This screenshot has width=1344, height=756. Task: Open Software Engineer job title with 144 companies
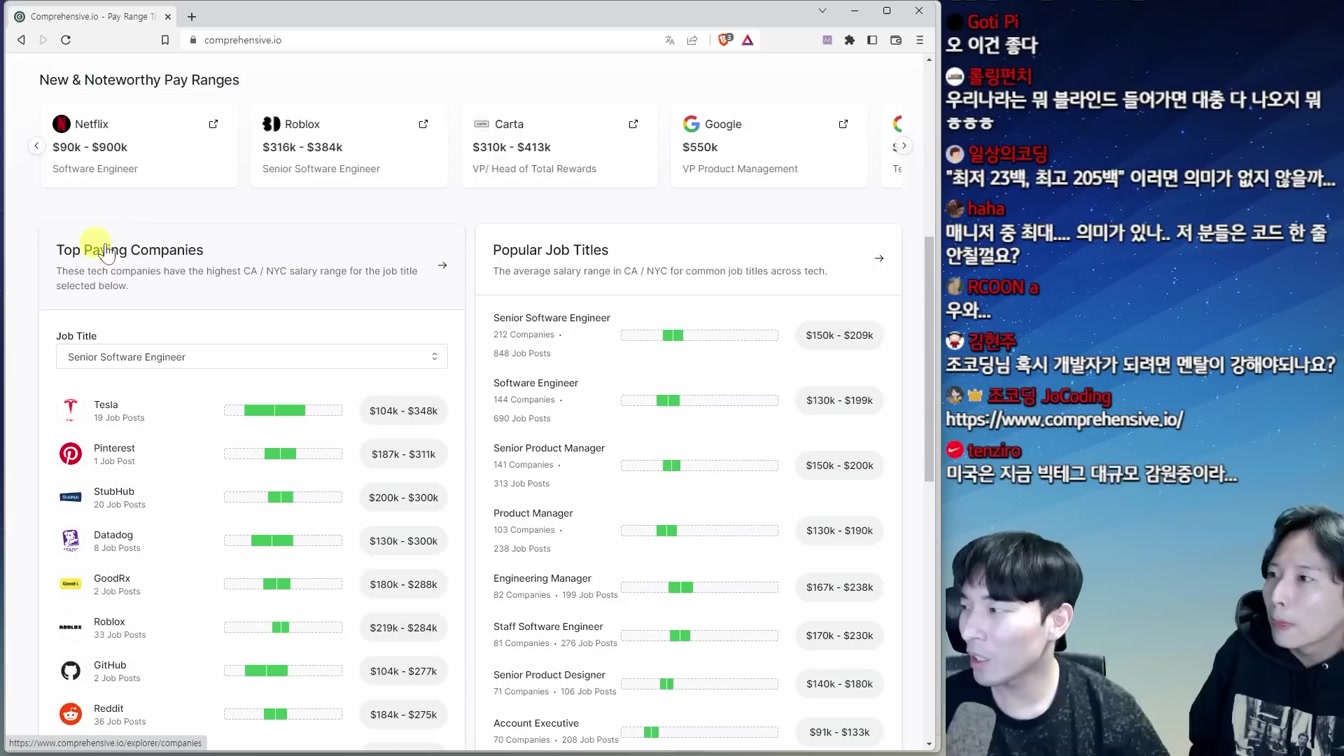pyautogui.click(x=689, y=400)
